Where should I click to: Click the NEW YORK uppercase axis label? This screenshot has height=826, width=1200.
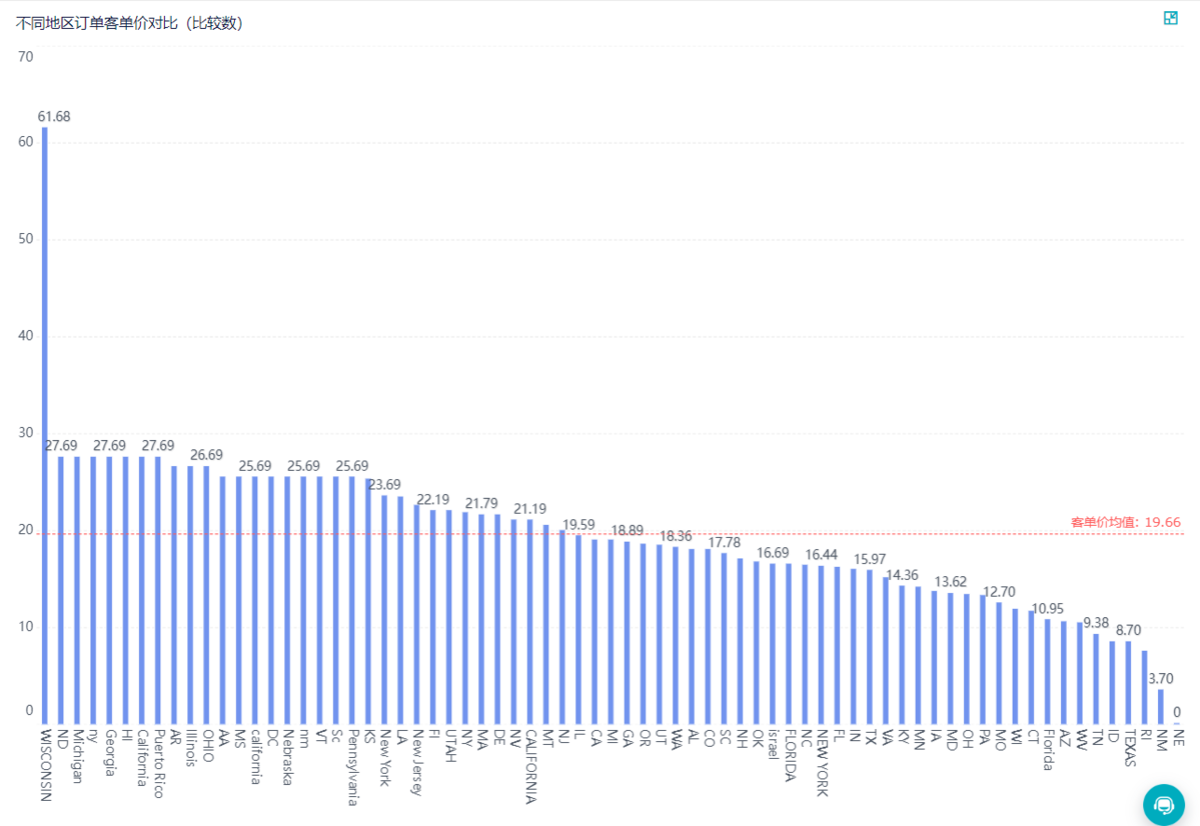click(821, 763)
